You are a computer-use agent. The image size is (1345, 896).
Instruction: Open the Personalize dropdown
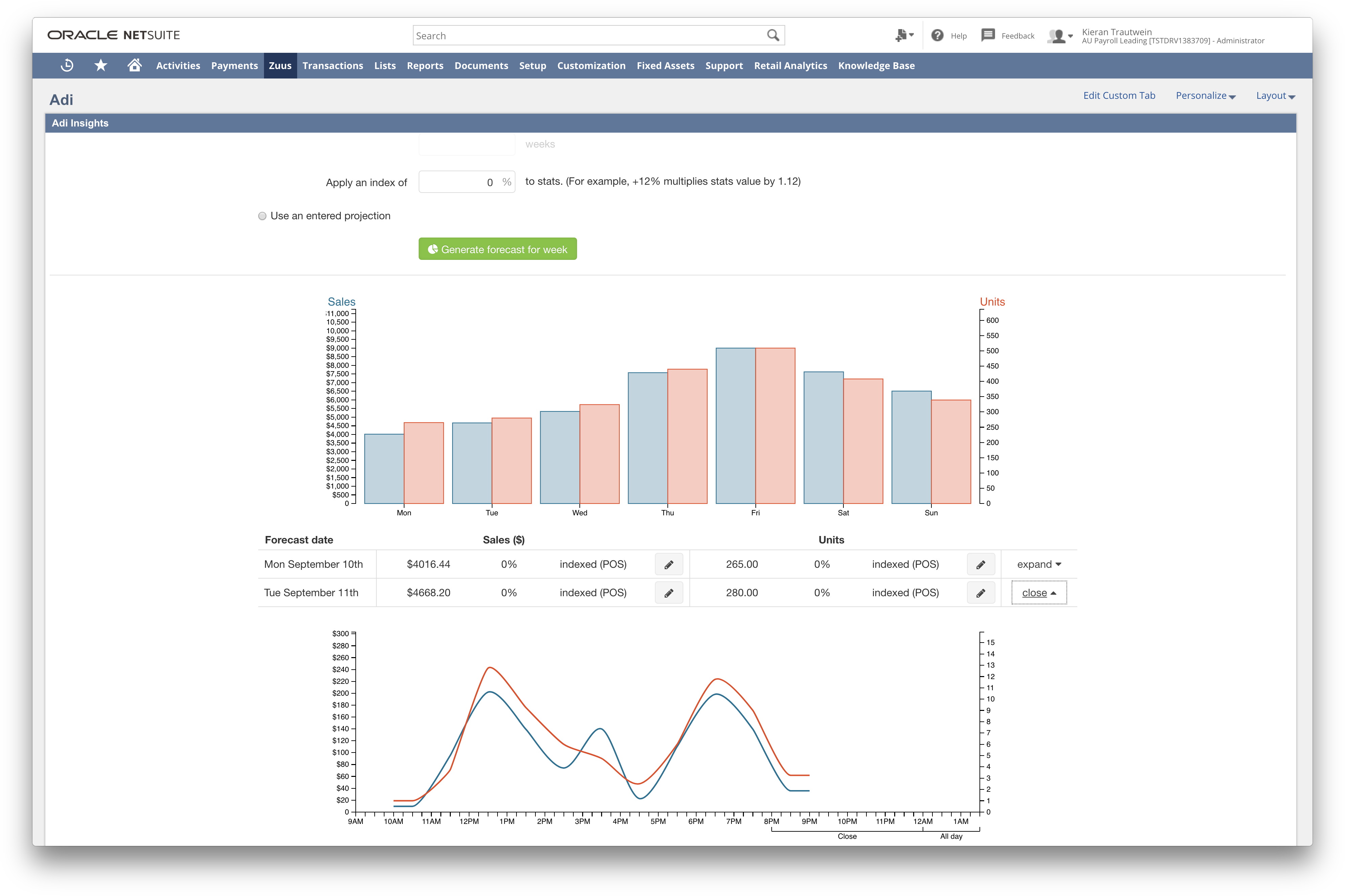(1205, 95)
